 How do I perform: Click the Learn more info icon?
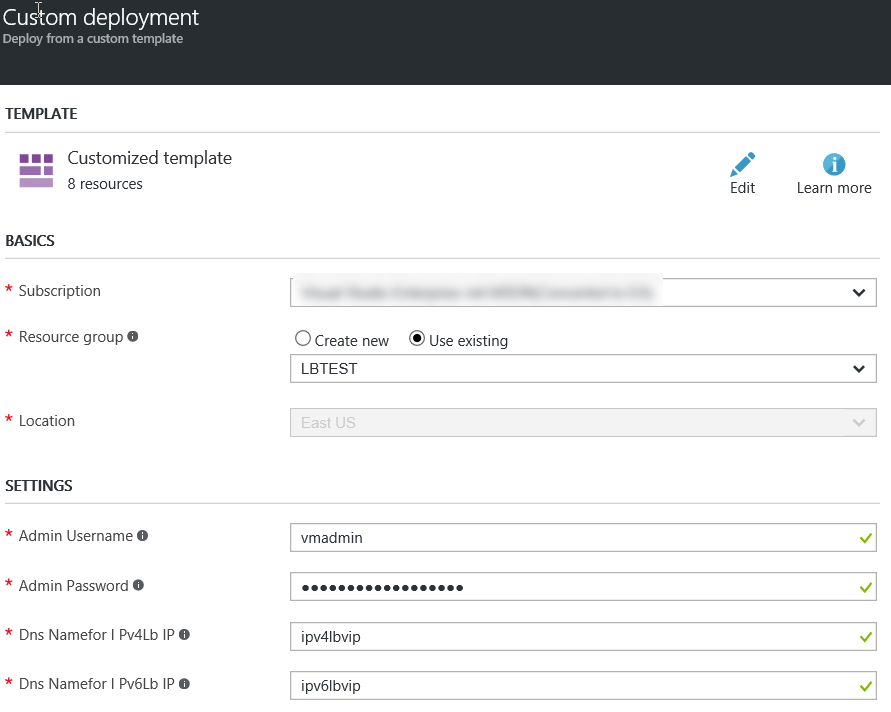833,164
